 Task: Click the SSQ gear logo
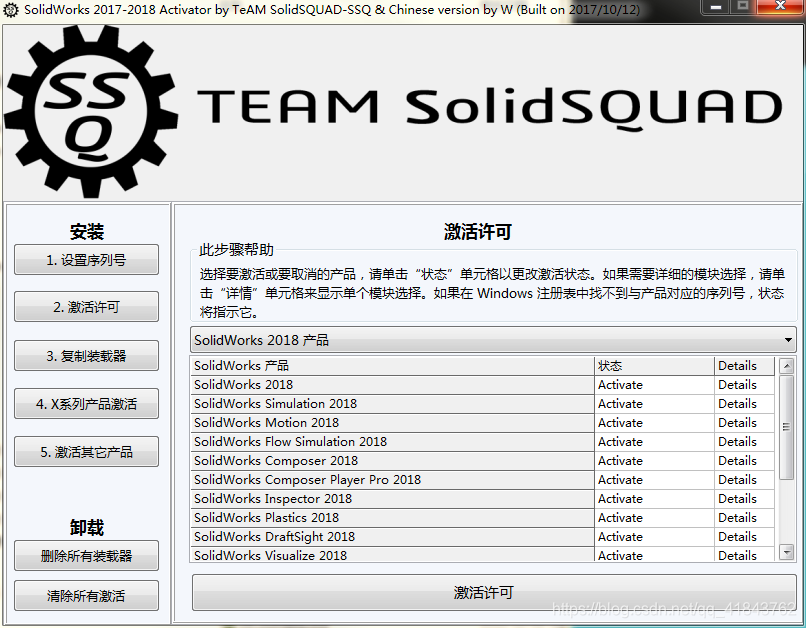[x=91, y=111]
